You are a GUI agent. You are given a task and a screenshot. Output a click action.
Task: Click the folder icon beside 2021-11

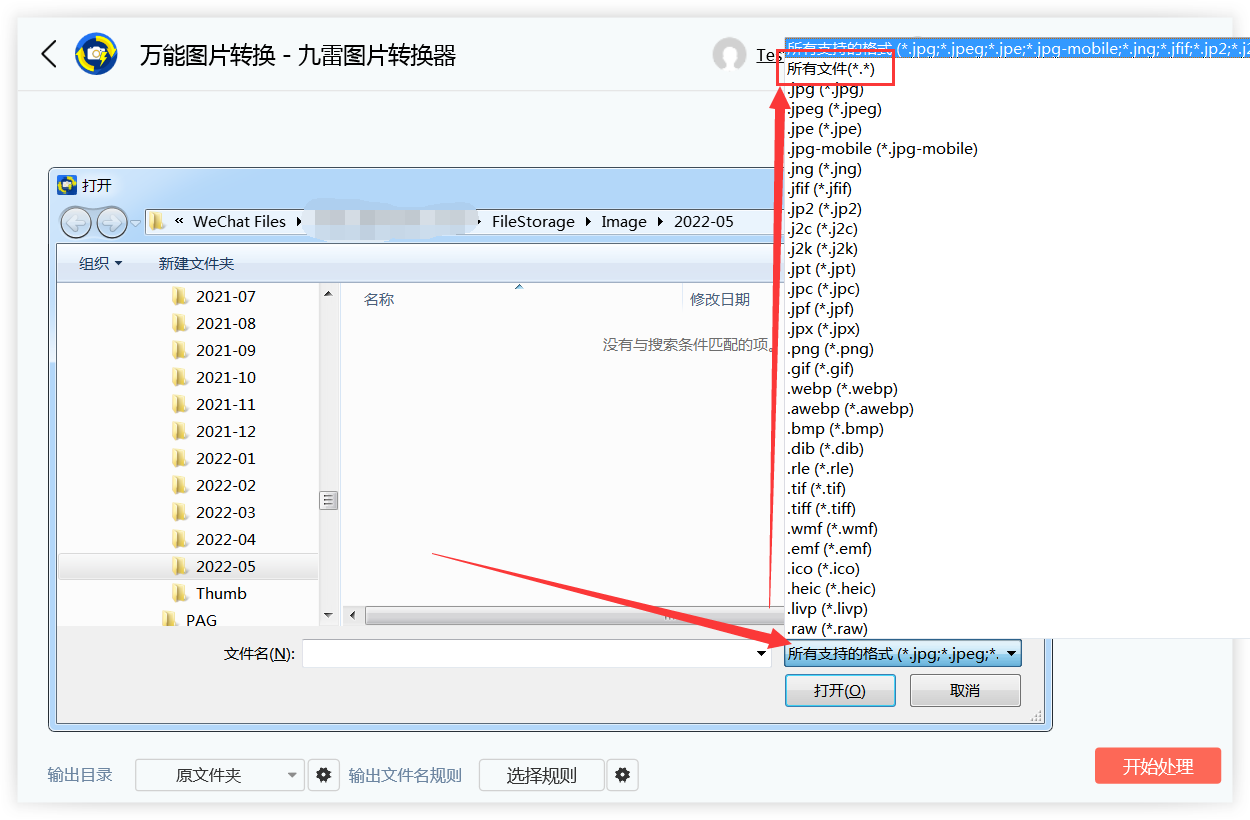click(180, 404)
